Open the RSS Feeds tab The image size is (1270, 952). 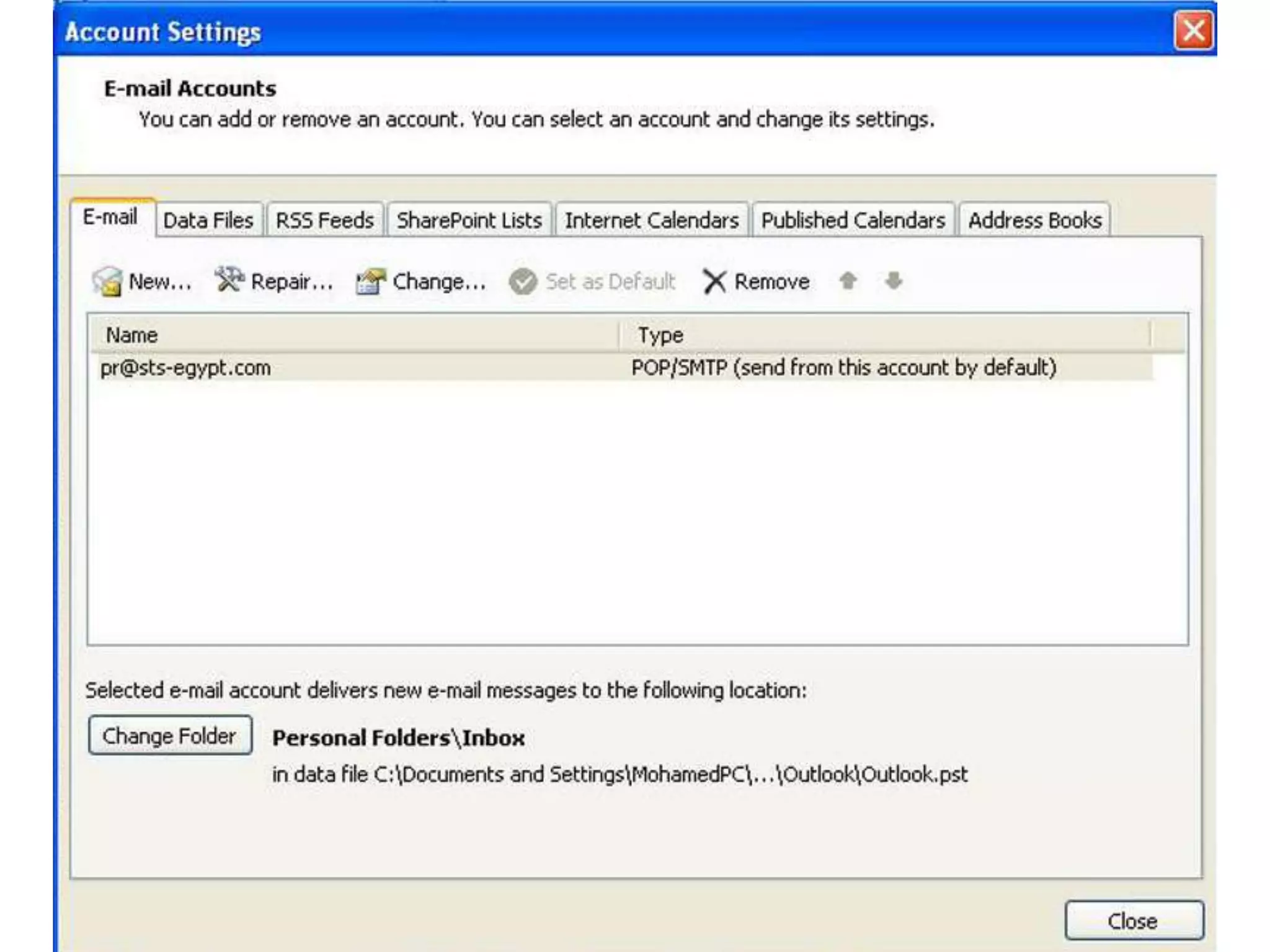click(325, 220)
